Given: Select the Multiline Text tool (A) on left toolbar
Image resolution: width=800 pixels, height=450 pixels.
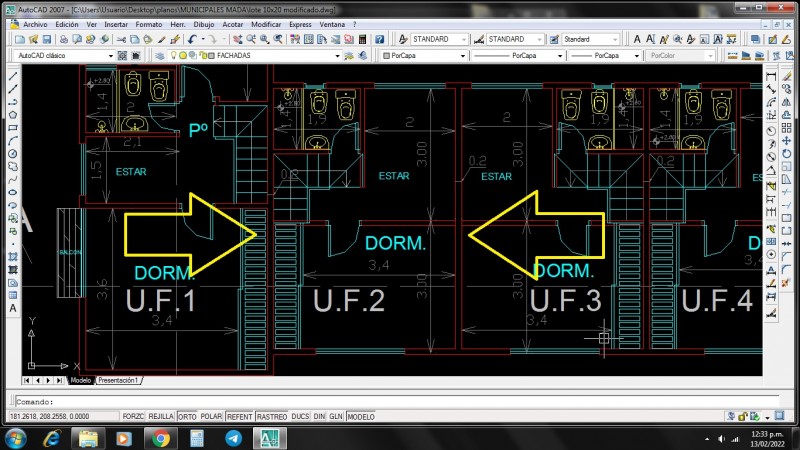Looking at the screenshot, I should click(x=12, y=308).
